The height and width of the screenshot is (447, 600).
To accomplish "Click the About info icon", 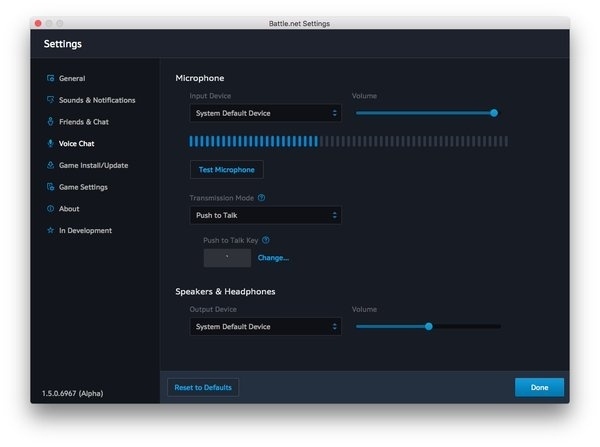I will point(51,209).
